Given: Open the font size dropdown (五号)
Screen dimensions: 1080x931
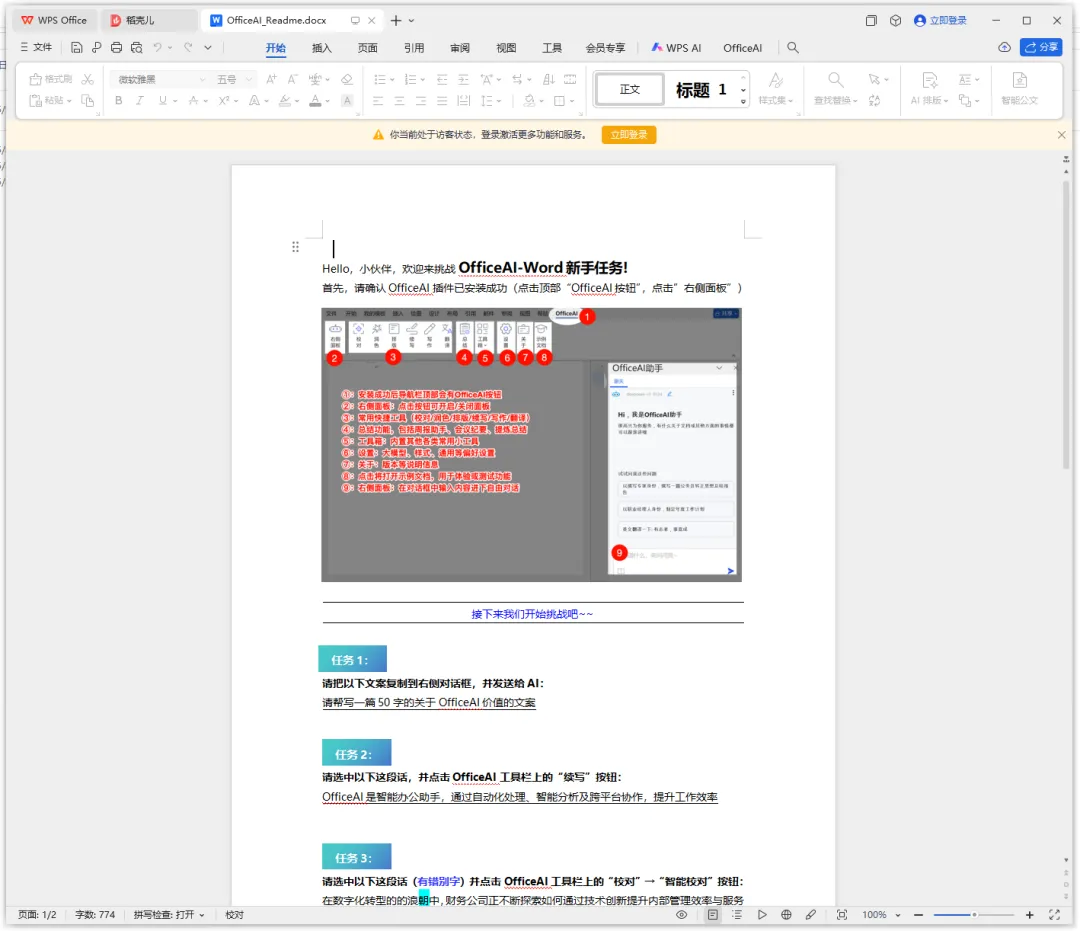Looking at the screenshot, I should pyautogui.click(x=249, y=79).
